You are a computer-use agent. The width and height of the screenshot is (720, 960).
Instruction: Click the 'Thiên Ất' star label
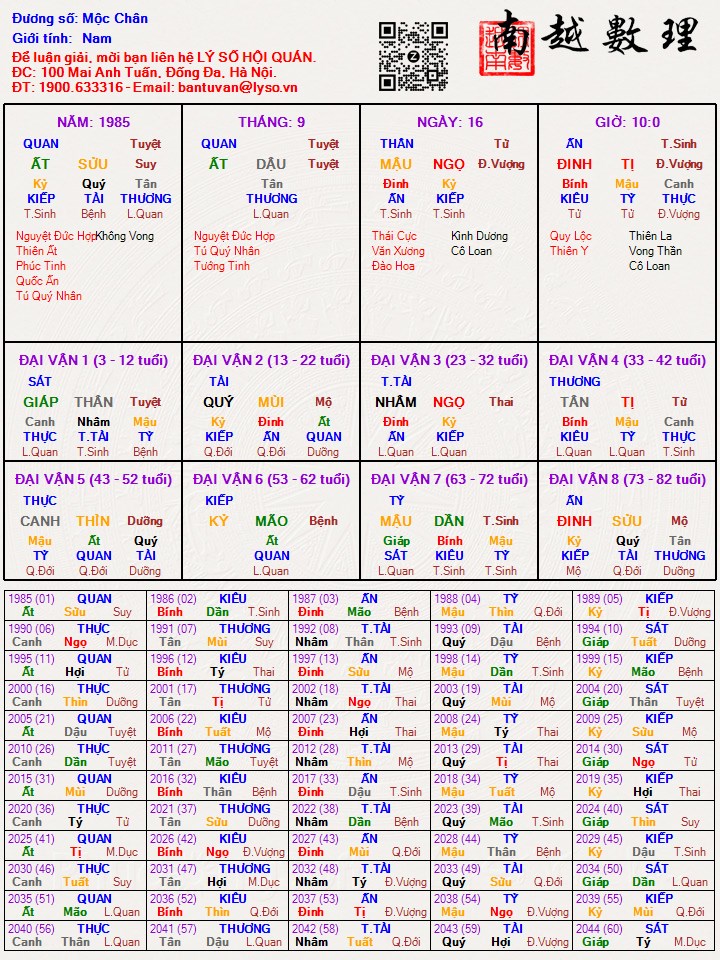(x=37, y=251)
